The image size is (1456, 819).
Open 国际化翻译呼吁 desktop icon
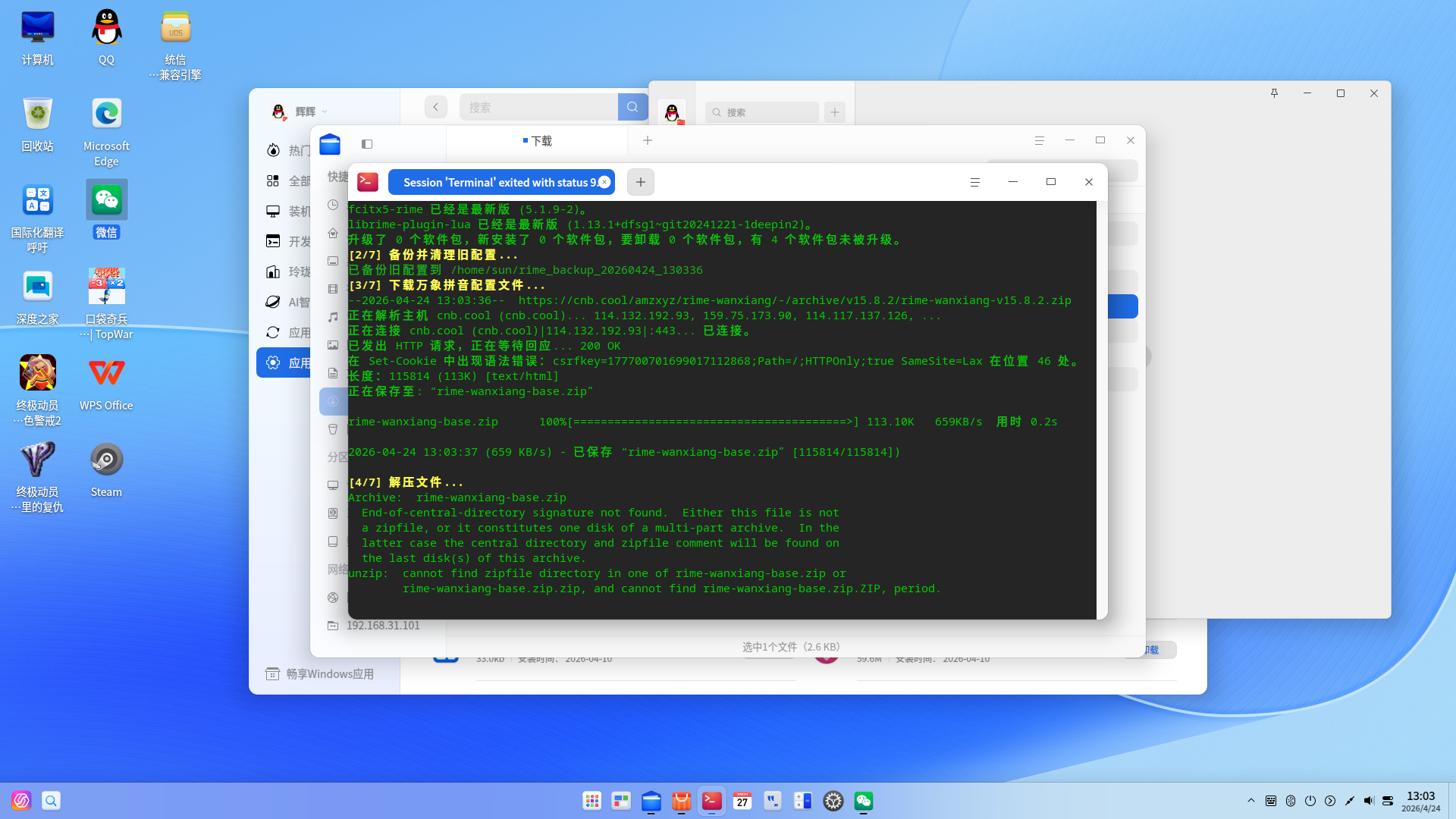[x=37, y=218]
